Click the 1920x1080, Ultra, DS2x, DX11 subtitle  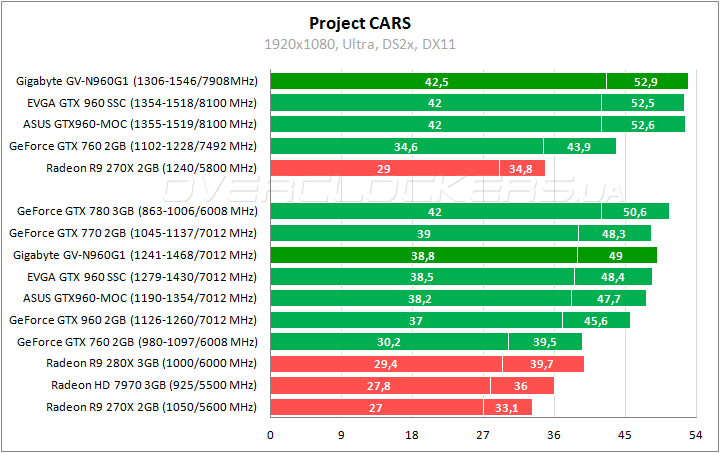pyautogui.click(x=359, y=44)
